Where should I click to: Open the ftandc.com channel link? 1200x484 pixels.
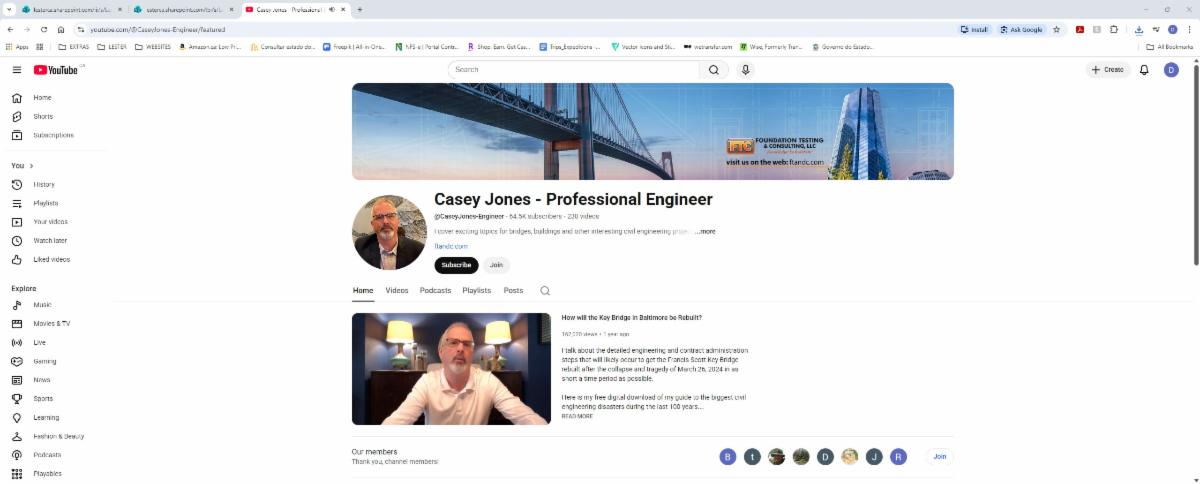click(451, 246)
